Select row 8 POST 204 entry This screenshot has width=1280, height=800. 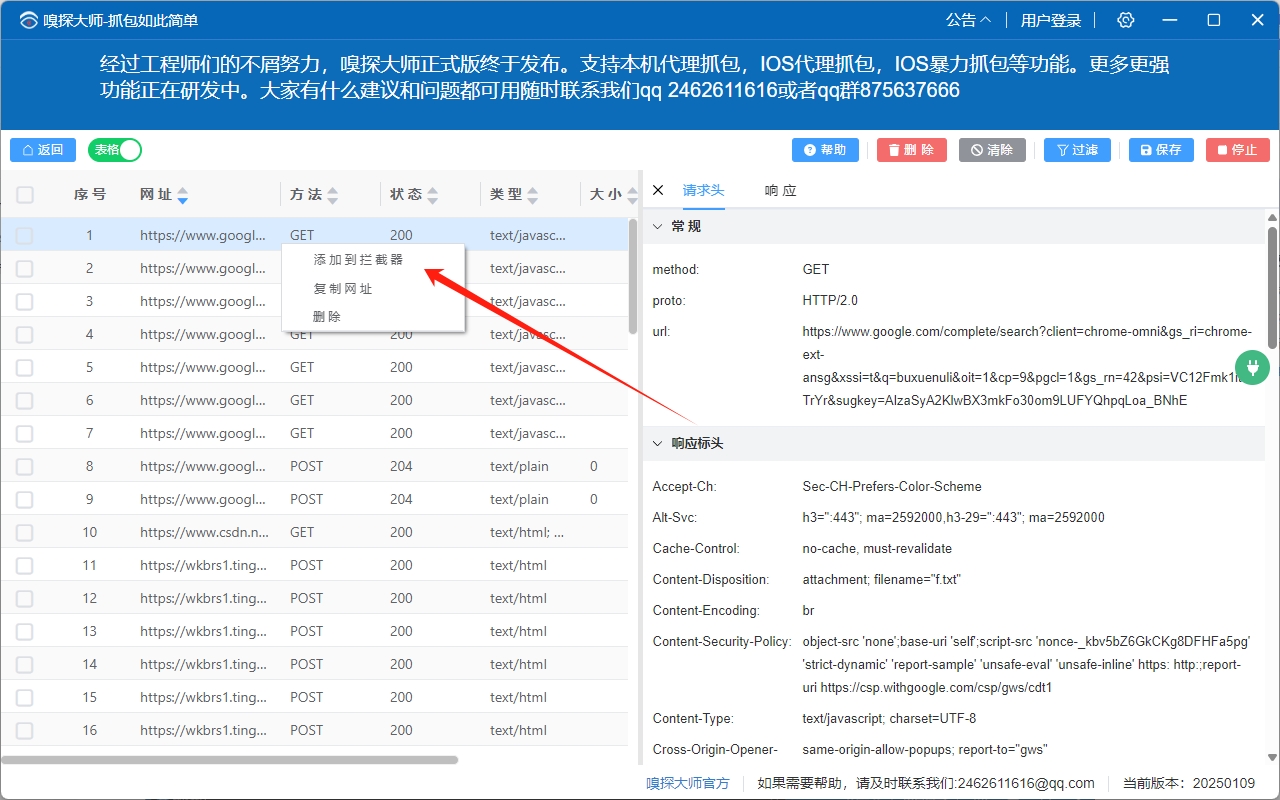pos(314,466)
